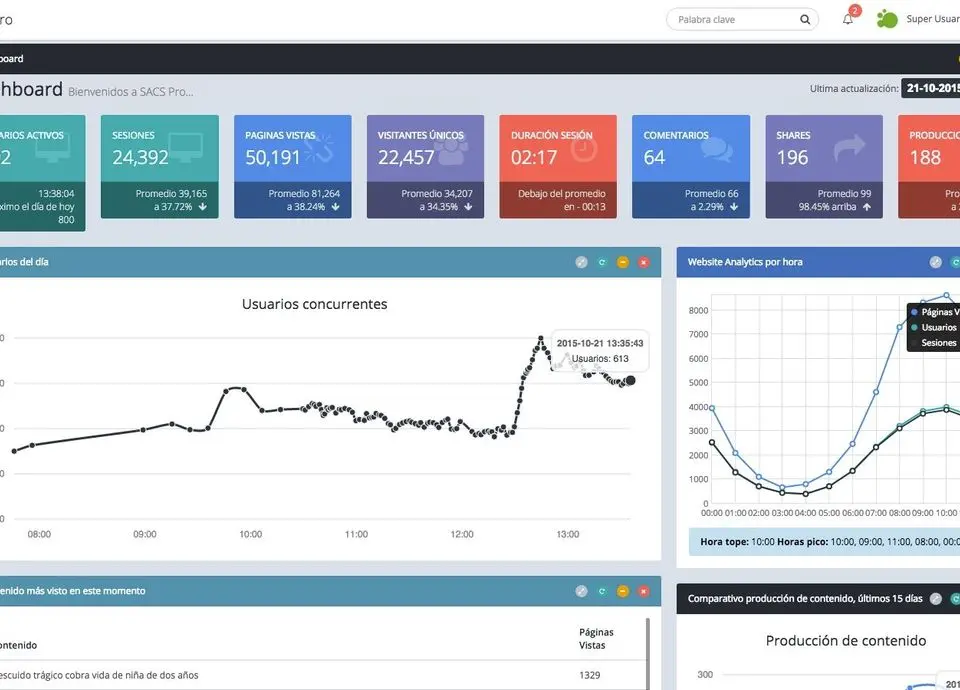Click wrench icon on Comparativo producción panel
This screenshot has width=960, height=690.
click(x=935, y=599)
